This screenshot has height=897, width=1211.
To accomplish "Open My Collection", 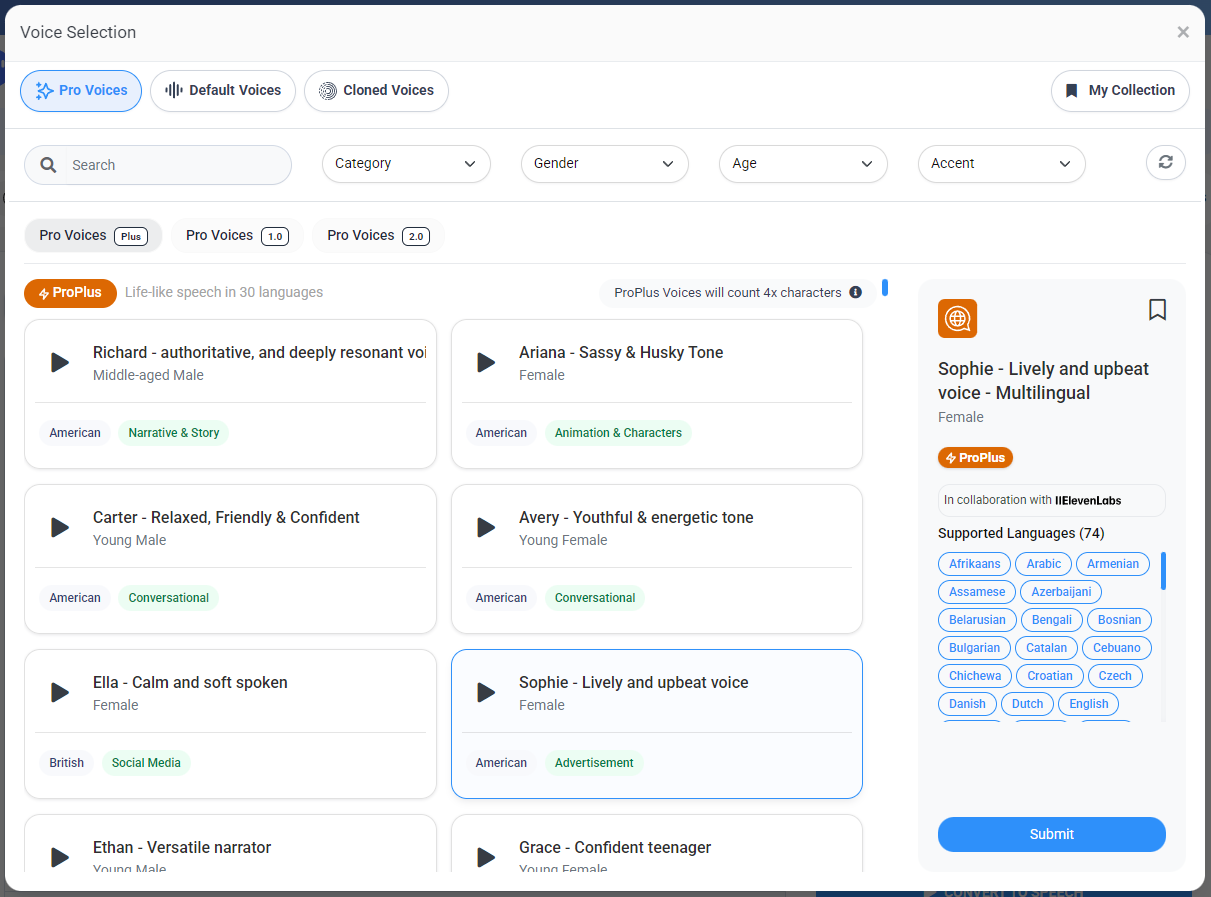I will [1119, 91].
